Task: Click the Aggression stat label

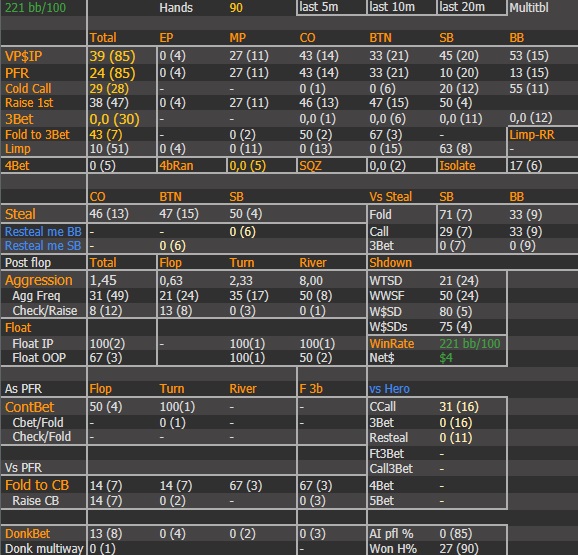Action: (39, 280)
